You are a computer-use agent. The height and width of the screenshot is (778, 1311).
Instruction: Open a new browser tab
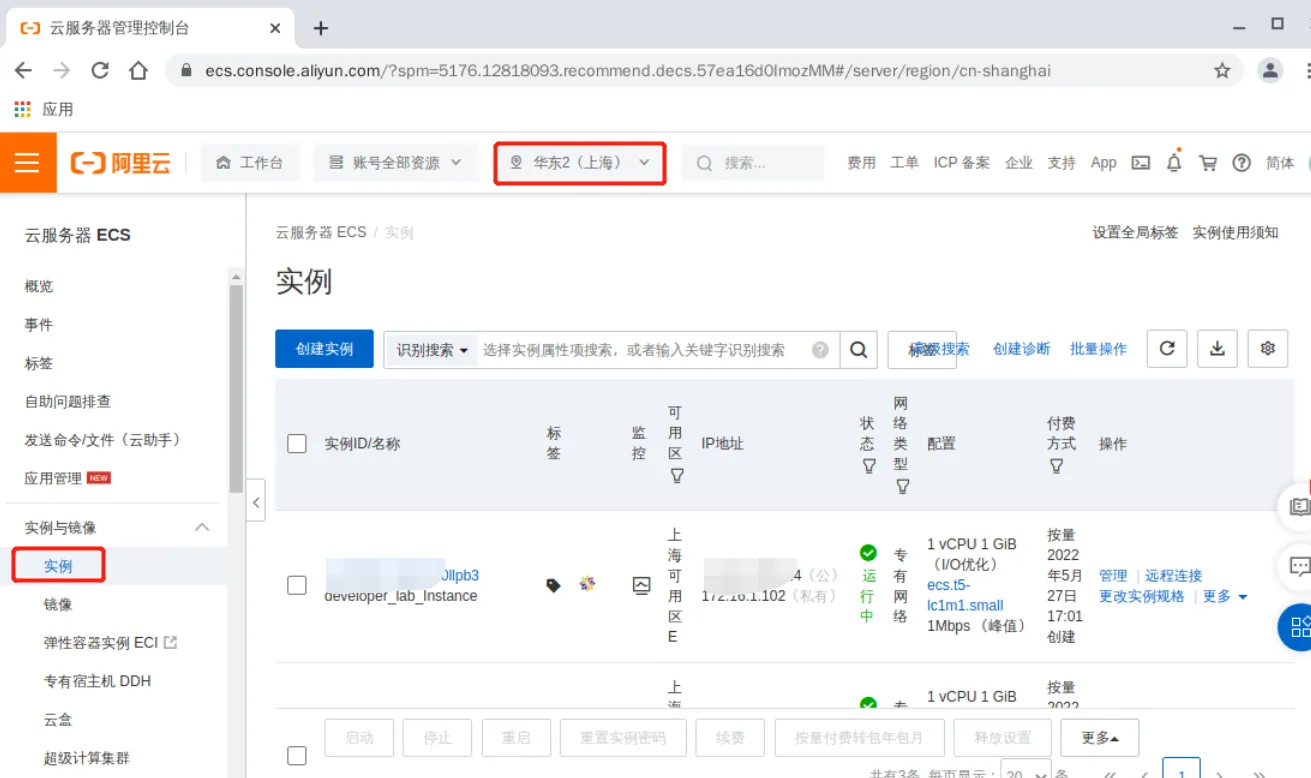(x=320, y=28)
